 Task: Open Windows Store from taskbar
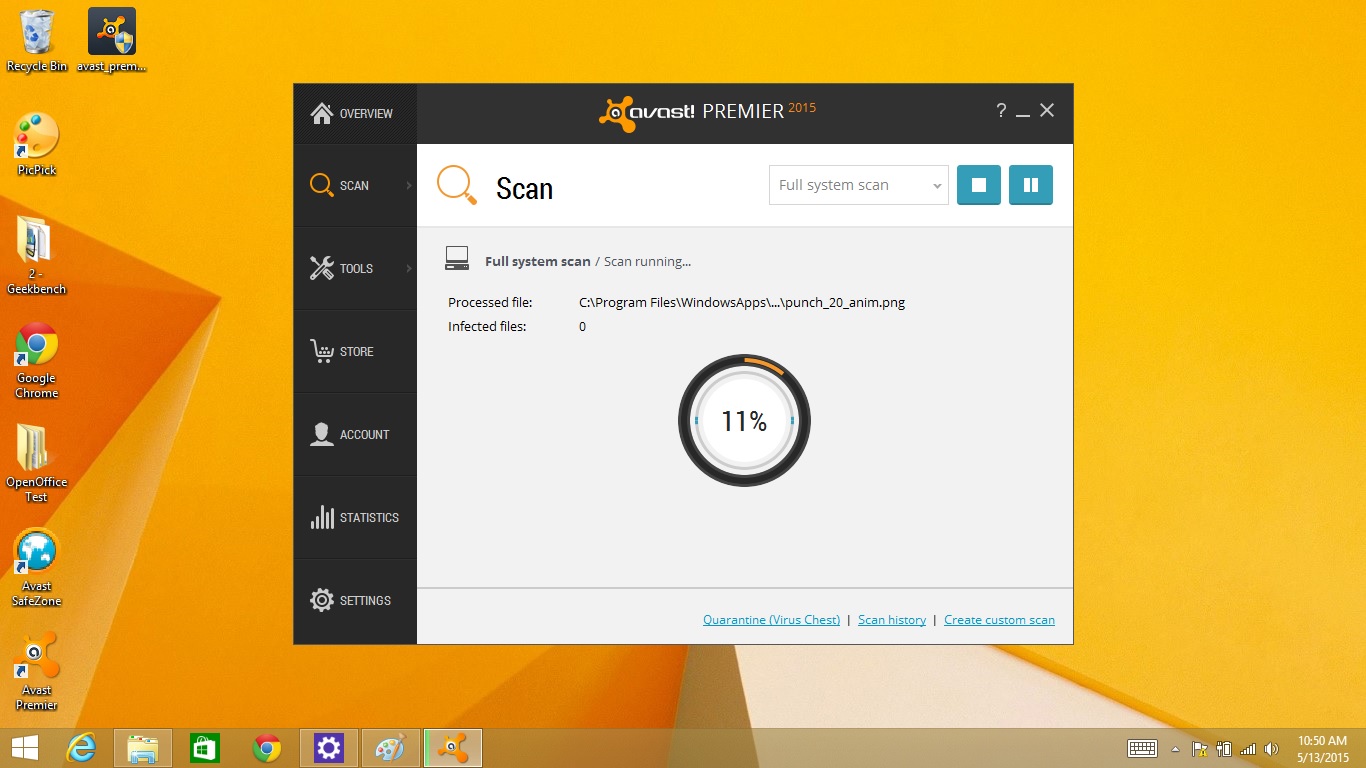click(205, 748)
